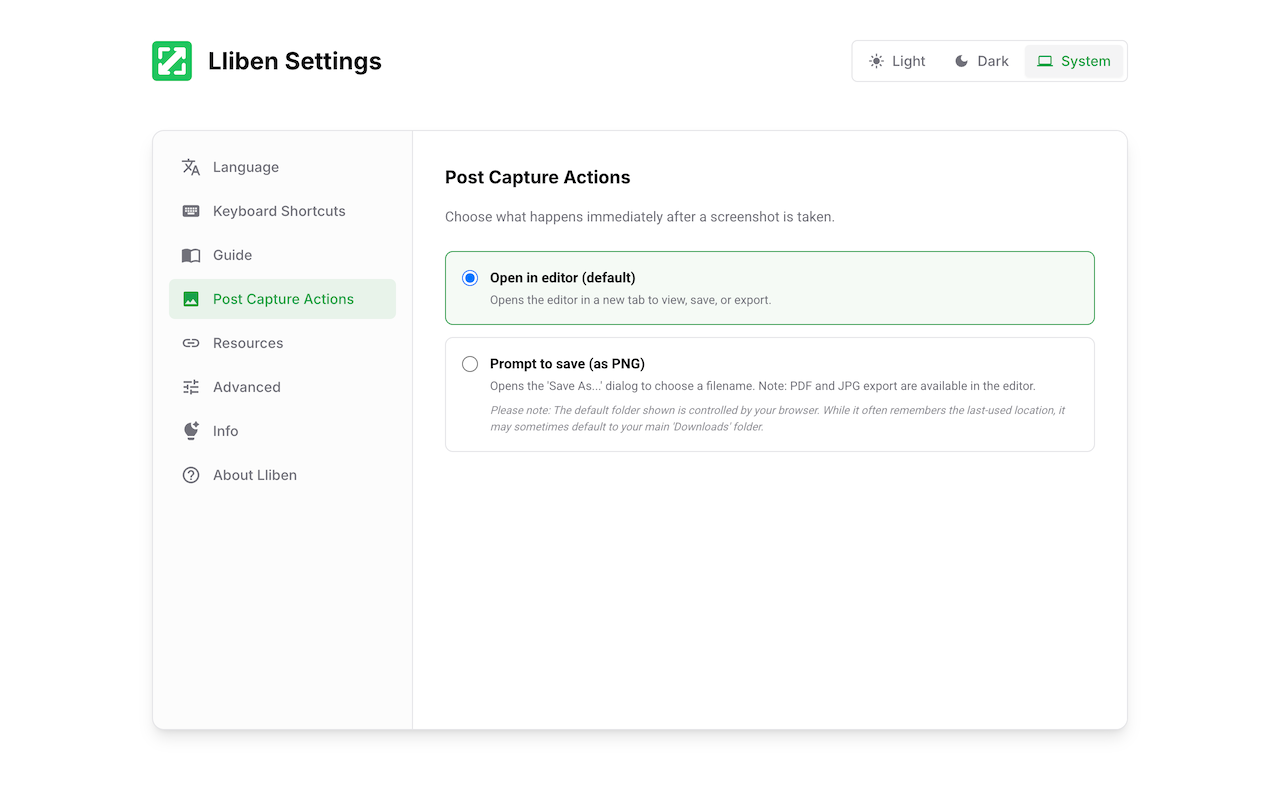This screenshot has height=800, width=1280.
Task: Click the Prompt to save option card
Action: pos(770,394)
